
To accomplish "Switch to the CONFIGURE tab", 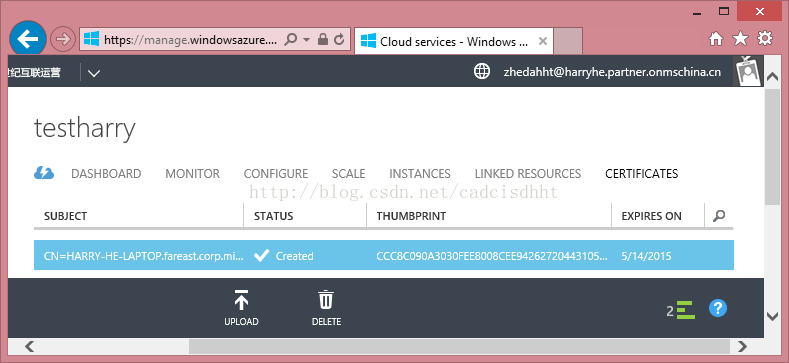I will click(x=276, y=174).
